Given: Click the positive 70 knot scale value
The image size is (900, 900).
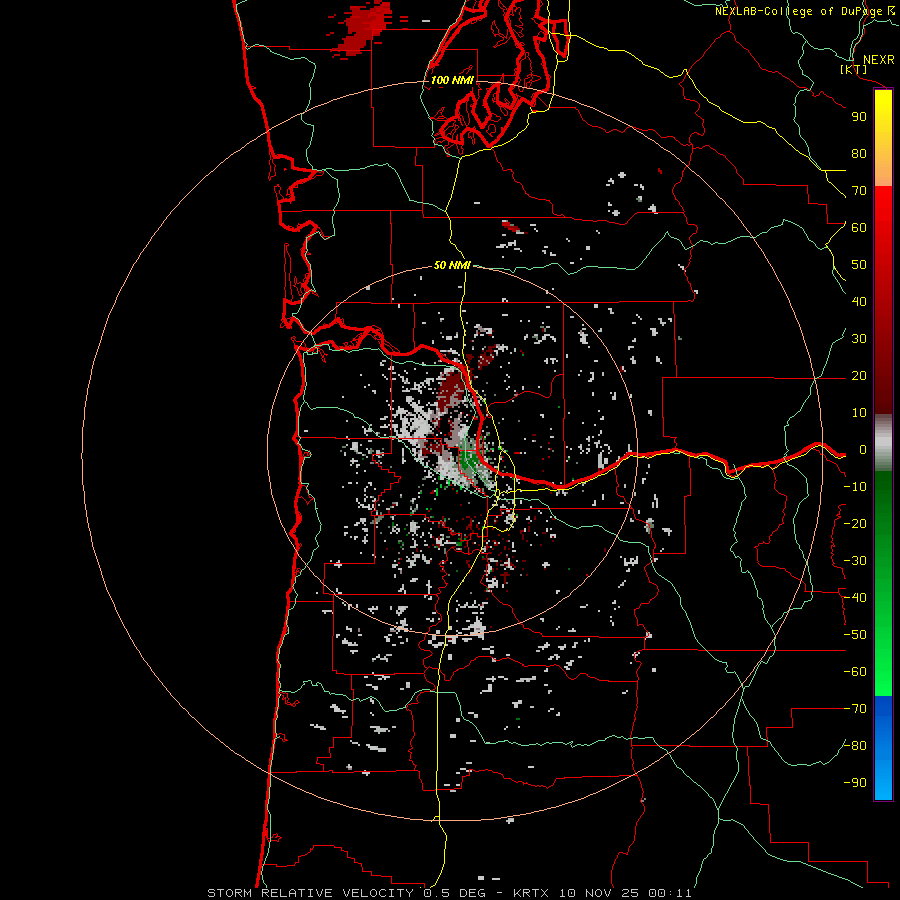Looking at the screenshot, I should (859, 191).
